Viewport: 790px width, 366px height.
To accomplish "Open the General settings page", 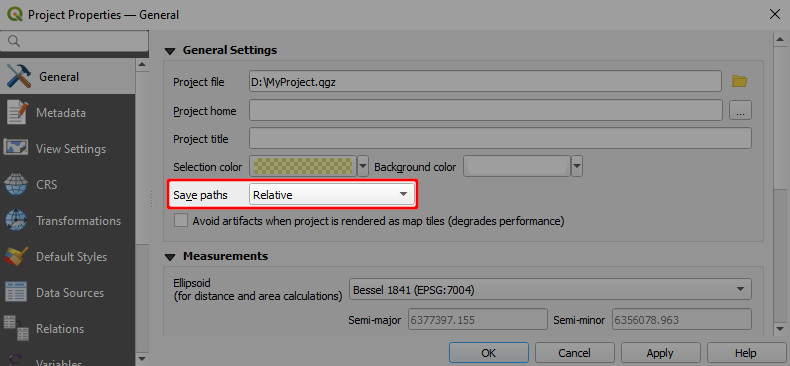I will click(x=68, y=77).
